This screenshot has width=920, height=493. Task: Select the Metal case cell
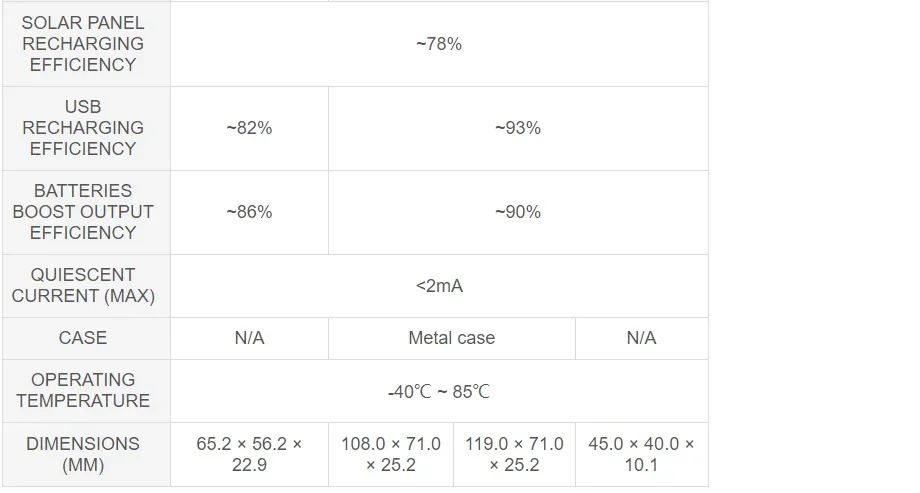click(451, 337)
